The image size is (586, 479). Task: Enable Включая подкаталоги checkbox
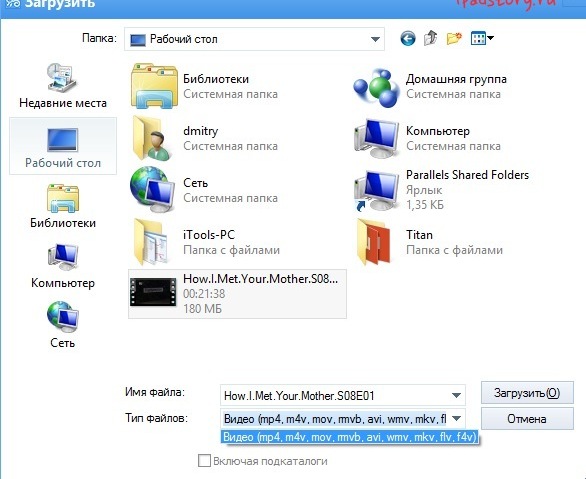click(204, 460)
